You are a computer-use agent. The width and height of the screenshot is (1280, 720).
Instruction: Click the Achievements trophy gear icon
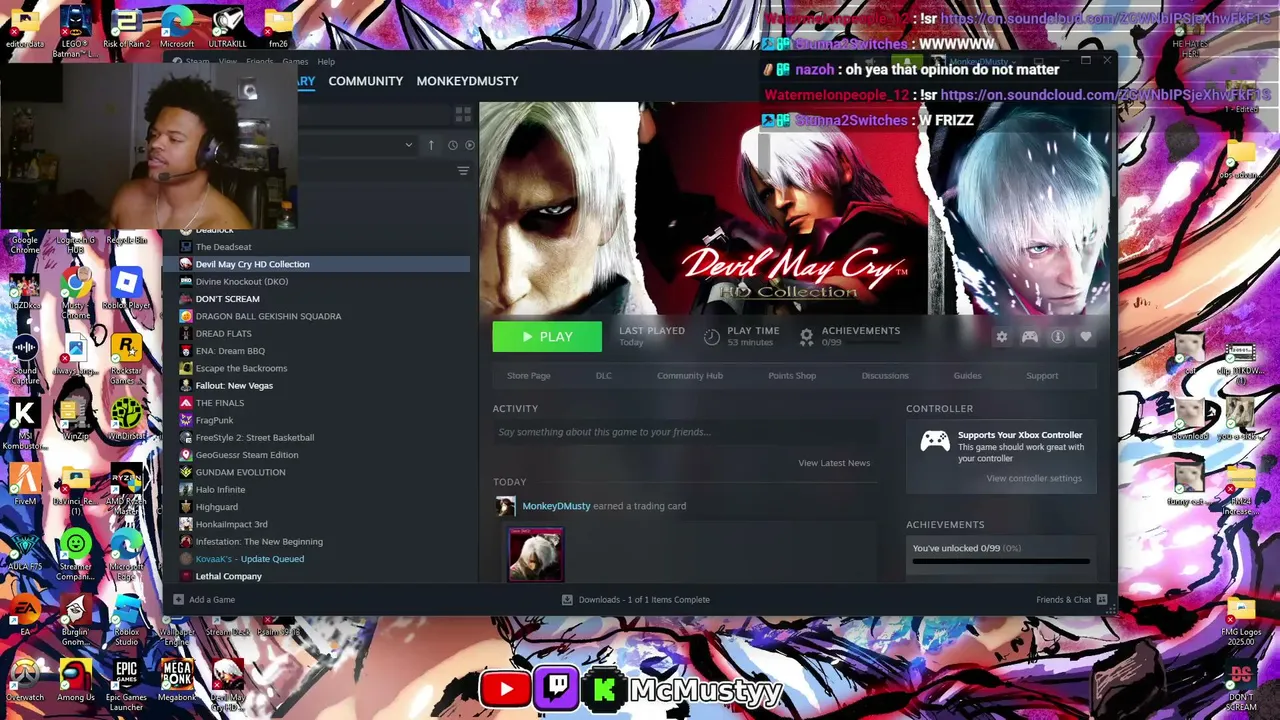[806, 337]
